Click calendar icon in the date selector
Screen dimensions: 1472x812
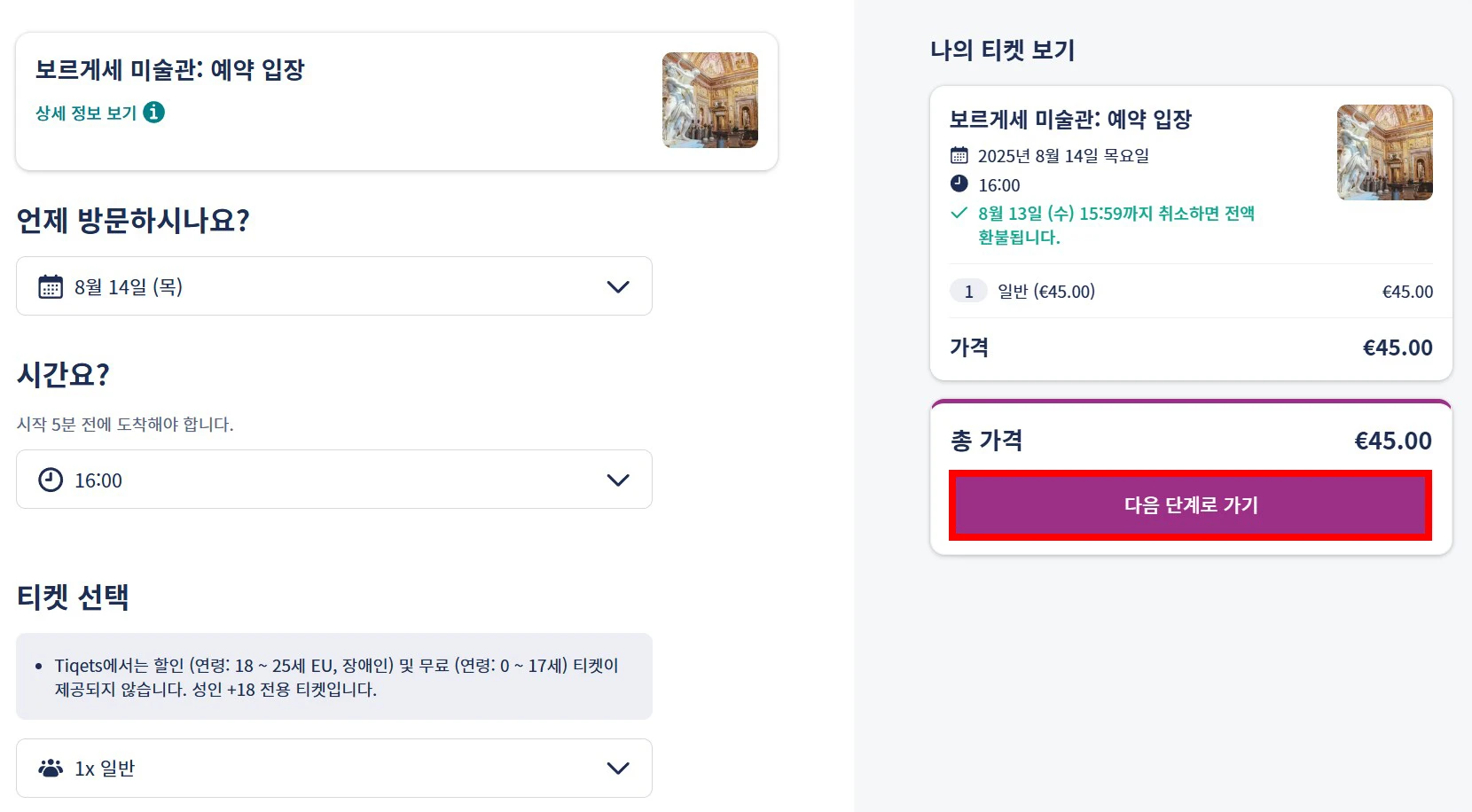[51, 286]
